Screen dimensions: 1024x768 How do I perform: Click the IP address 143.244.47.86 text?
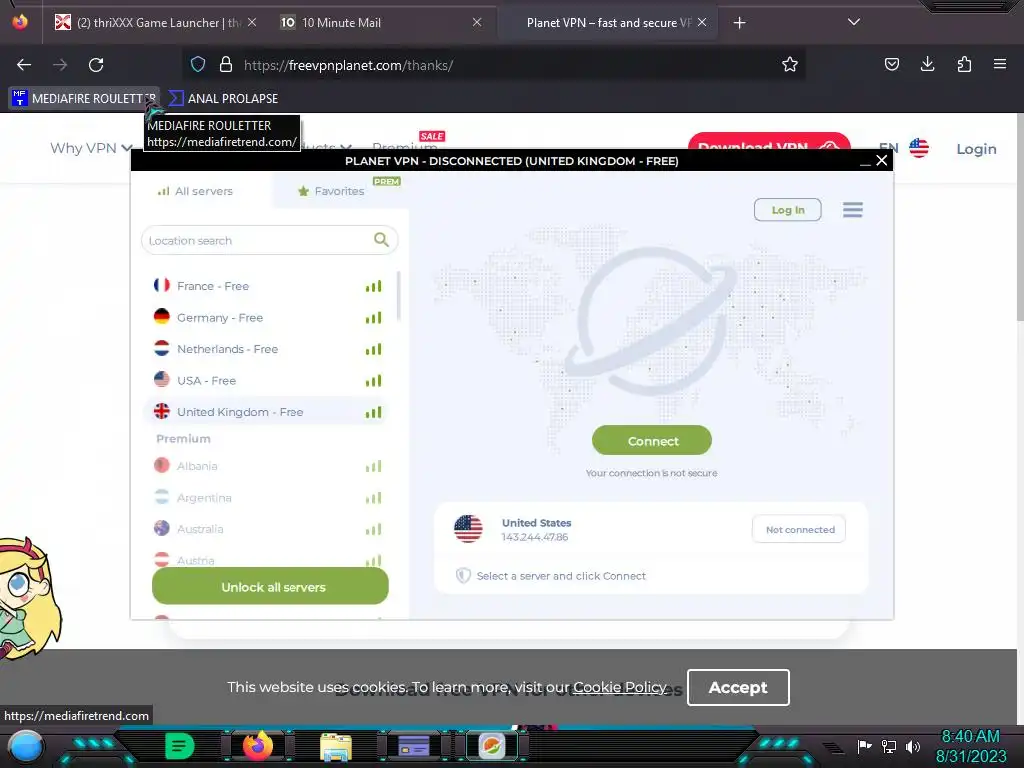[x=534, y=537]
